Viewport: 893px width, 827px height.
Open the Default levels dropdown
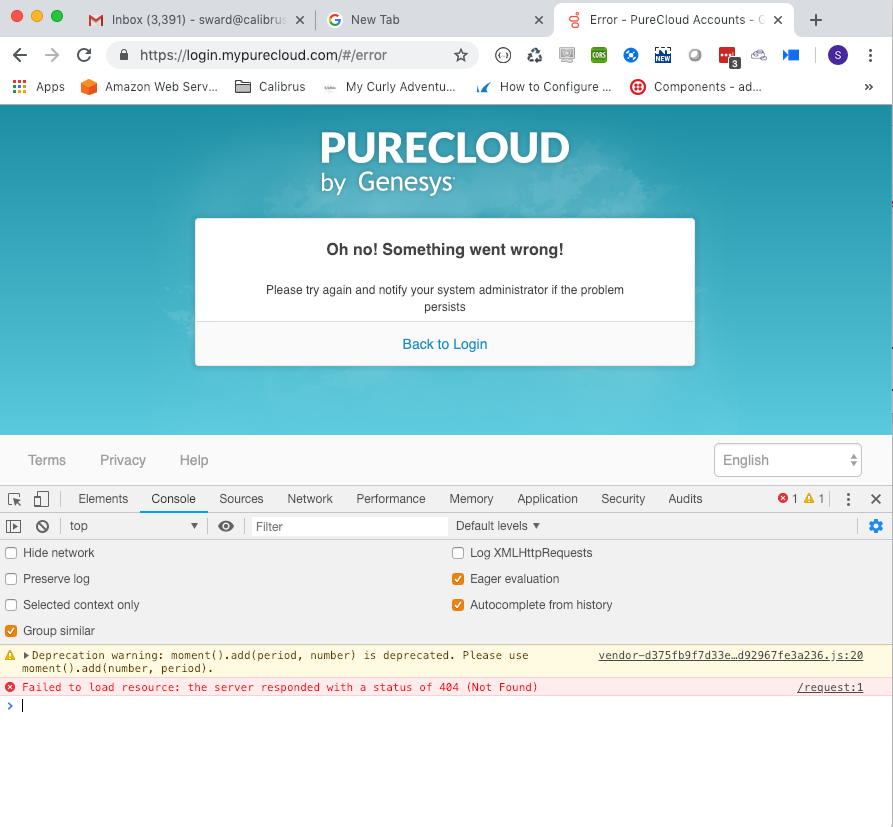click(497, 525)
